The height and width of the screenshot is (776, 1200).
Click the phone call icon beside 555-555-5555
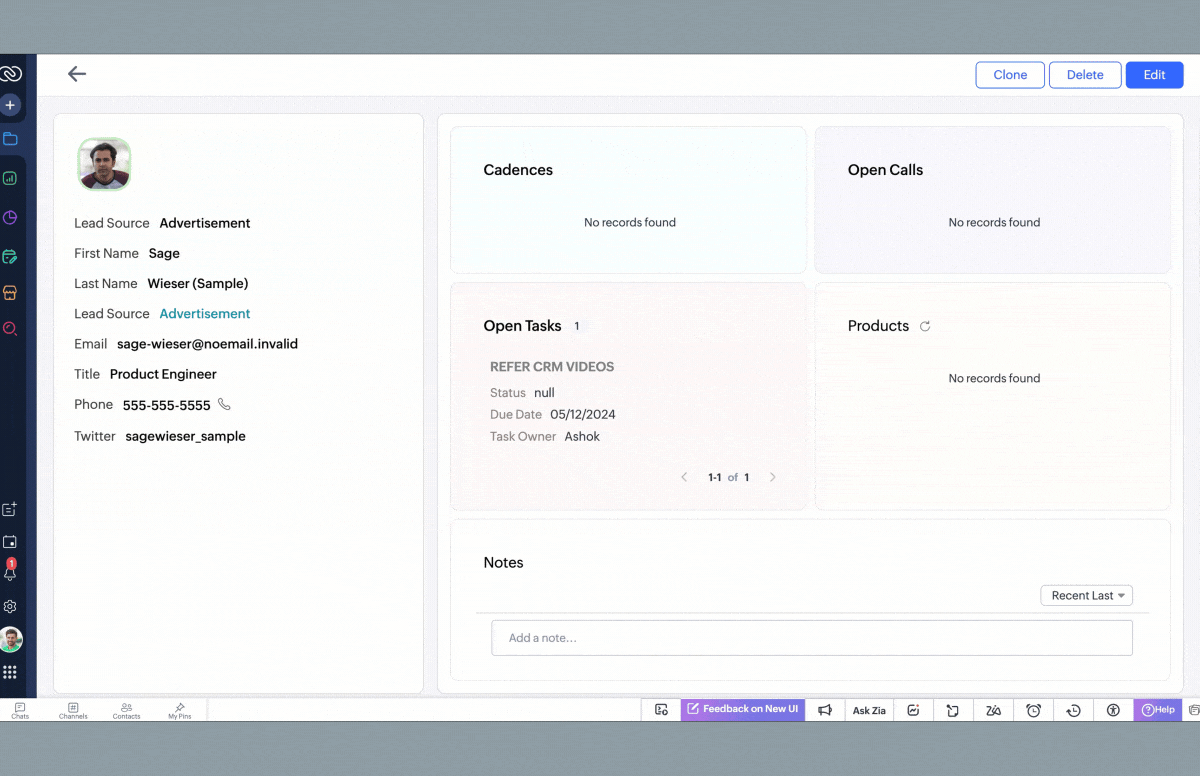click(224, 405)
